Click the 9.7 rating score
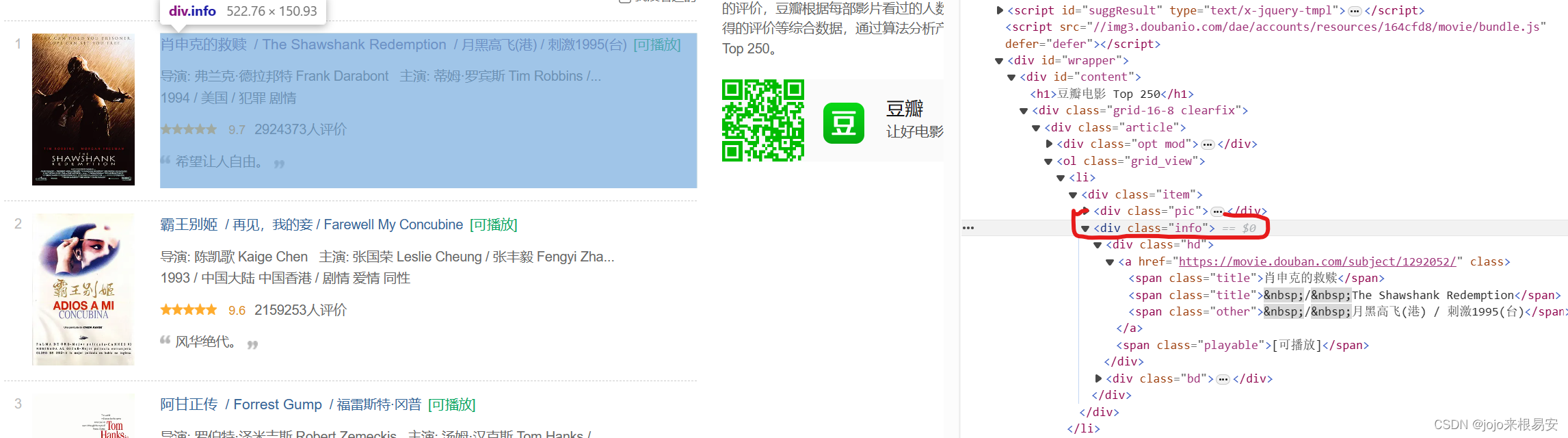The image size is (1568, 438). point(237,129)
